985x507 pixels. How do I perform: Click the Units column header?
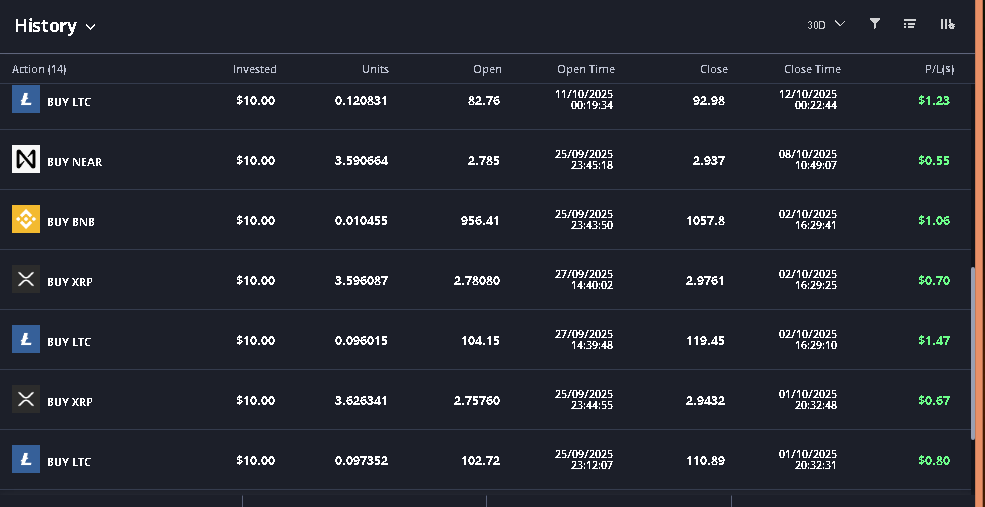point(375,69)
